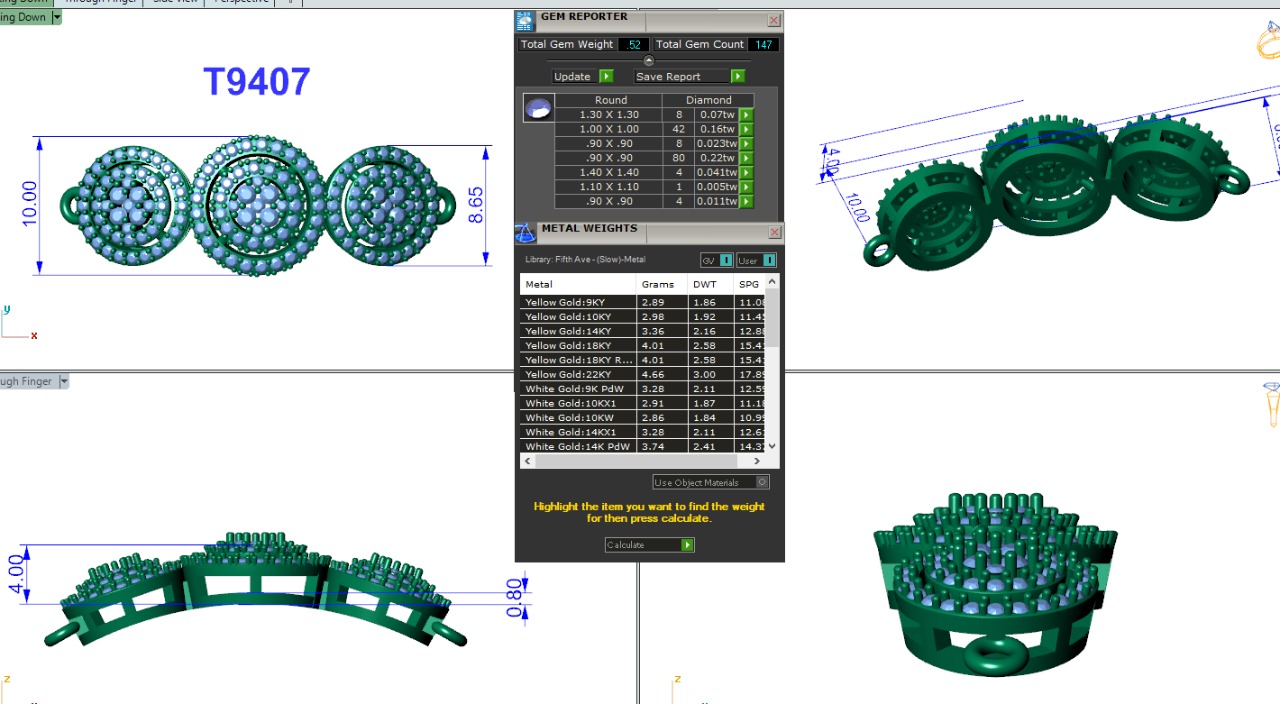This screenshot has height=704, width=1280.
Task: Toggle the User library switch
Action: 769,261
